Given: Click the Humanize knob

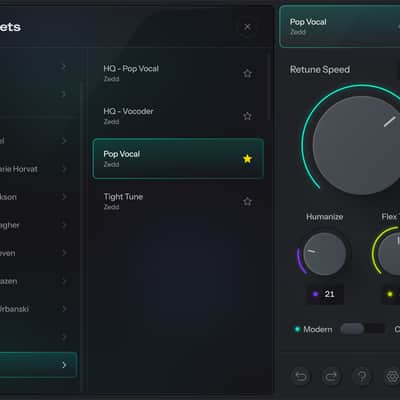Looking at the screenshot, I should (324, 254).
